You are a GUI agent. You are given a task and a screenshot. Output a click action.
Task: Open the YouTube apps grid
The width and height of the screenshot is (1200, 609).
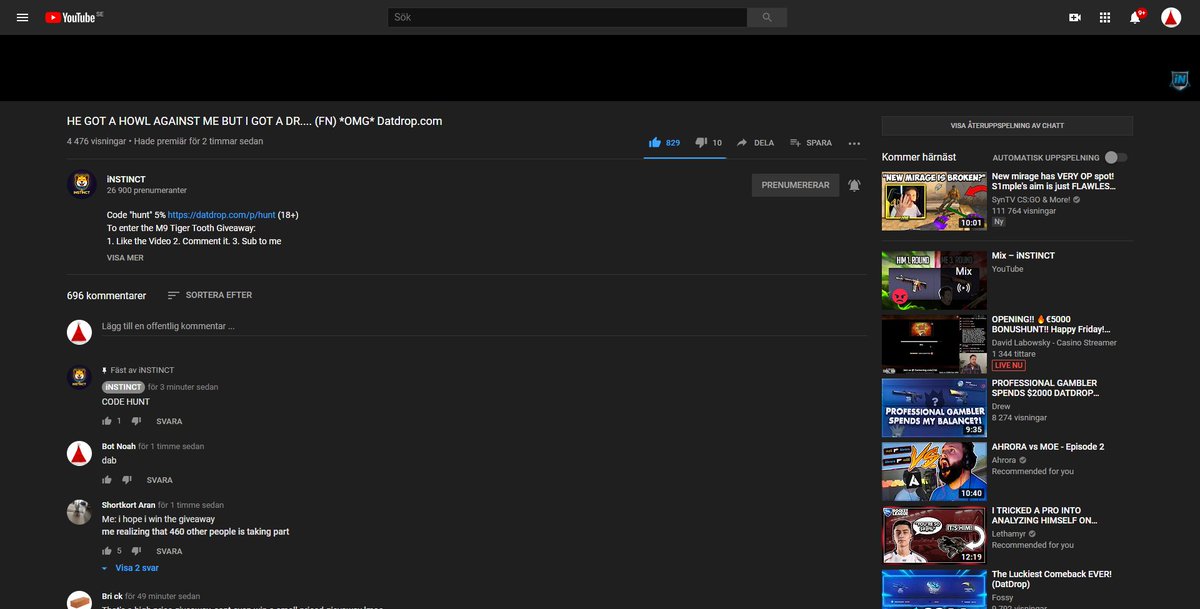pyautogui.click(x=1105, y=17)
